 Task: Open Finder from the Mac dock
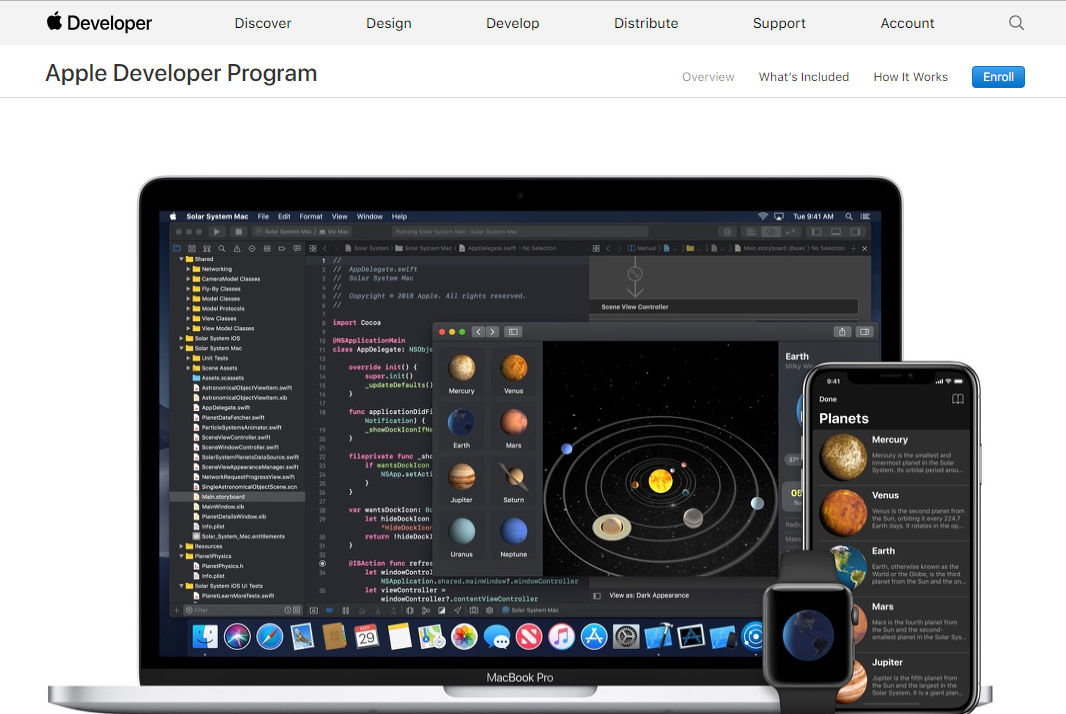[205, 636]
